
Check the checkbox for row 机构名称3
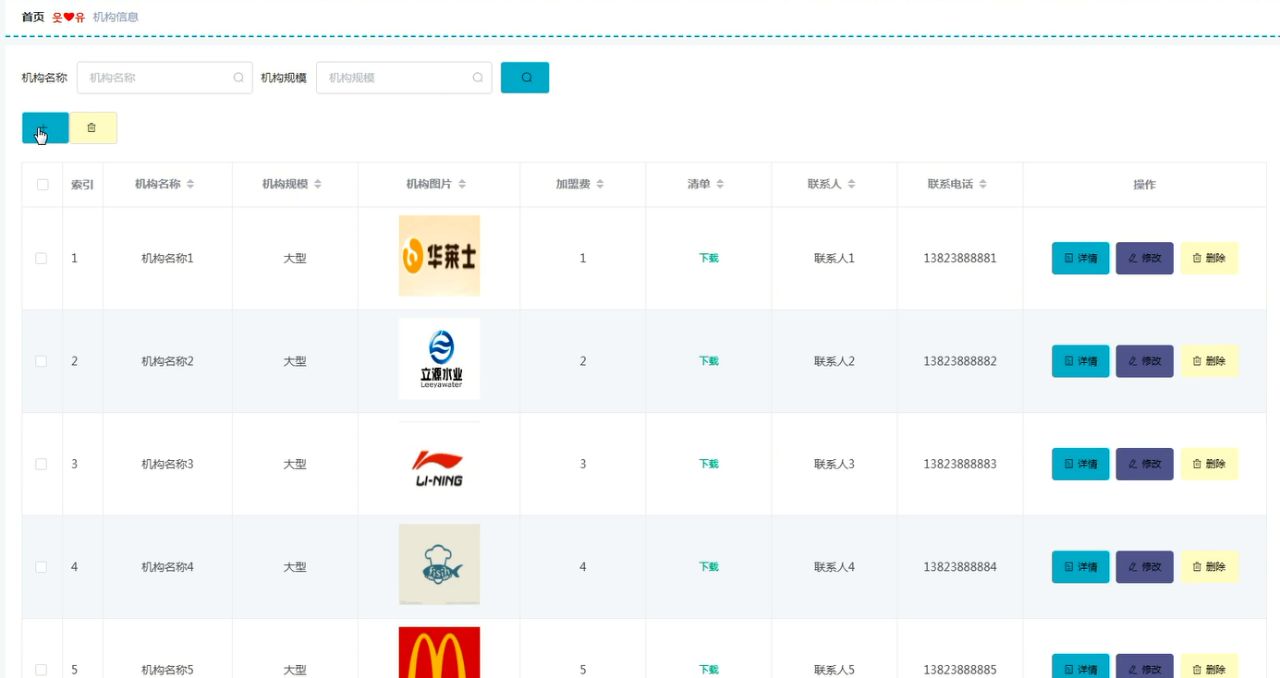pos(41,464)
